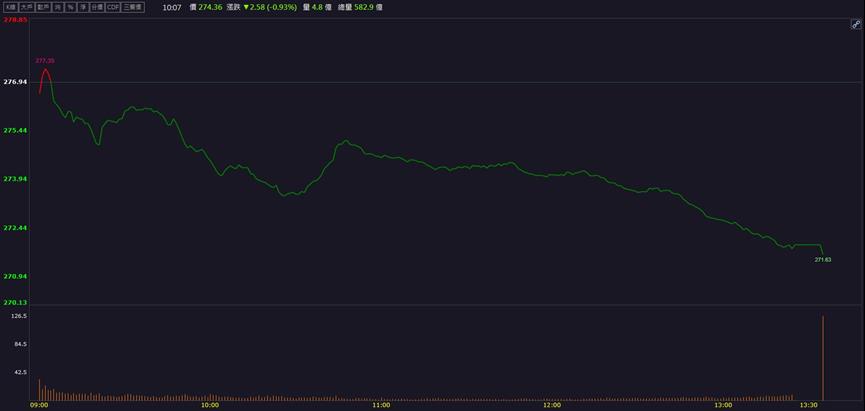The height and width of the screenshot is (411, 865).
Task: Toggle the CDF button
Action: (113, 7)
